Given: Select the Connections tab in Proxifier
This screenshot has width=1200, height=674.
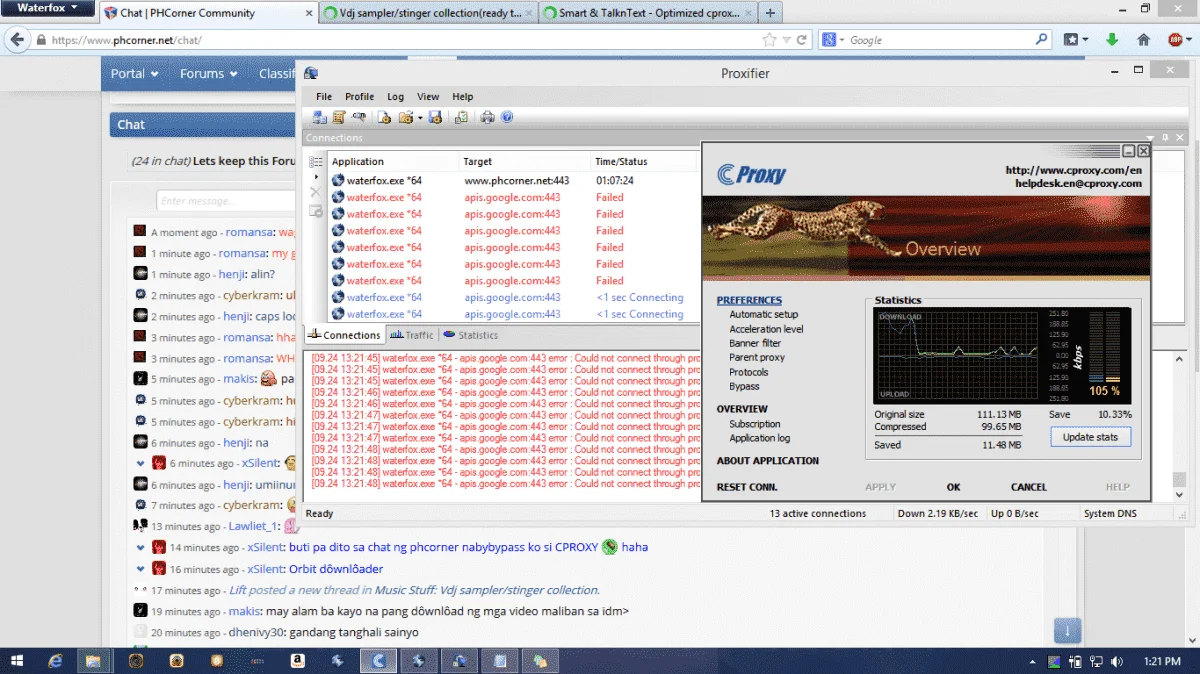Looking at the screenshot, I should coord(344,335).
